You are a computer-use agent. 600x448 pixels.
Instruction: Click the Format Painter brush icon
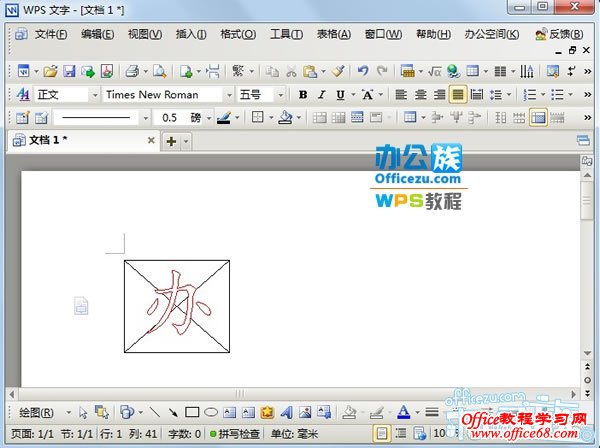click(338, 71)
